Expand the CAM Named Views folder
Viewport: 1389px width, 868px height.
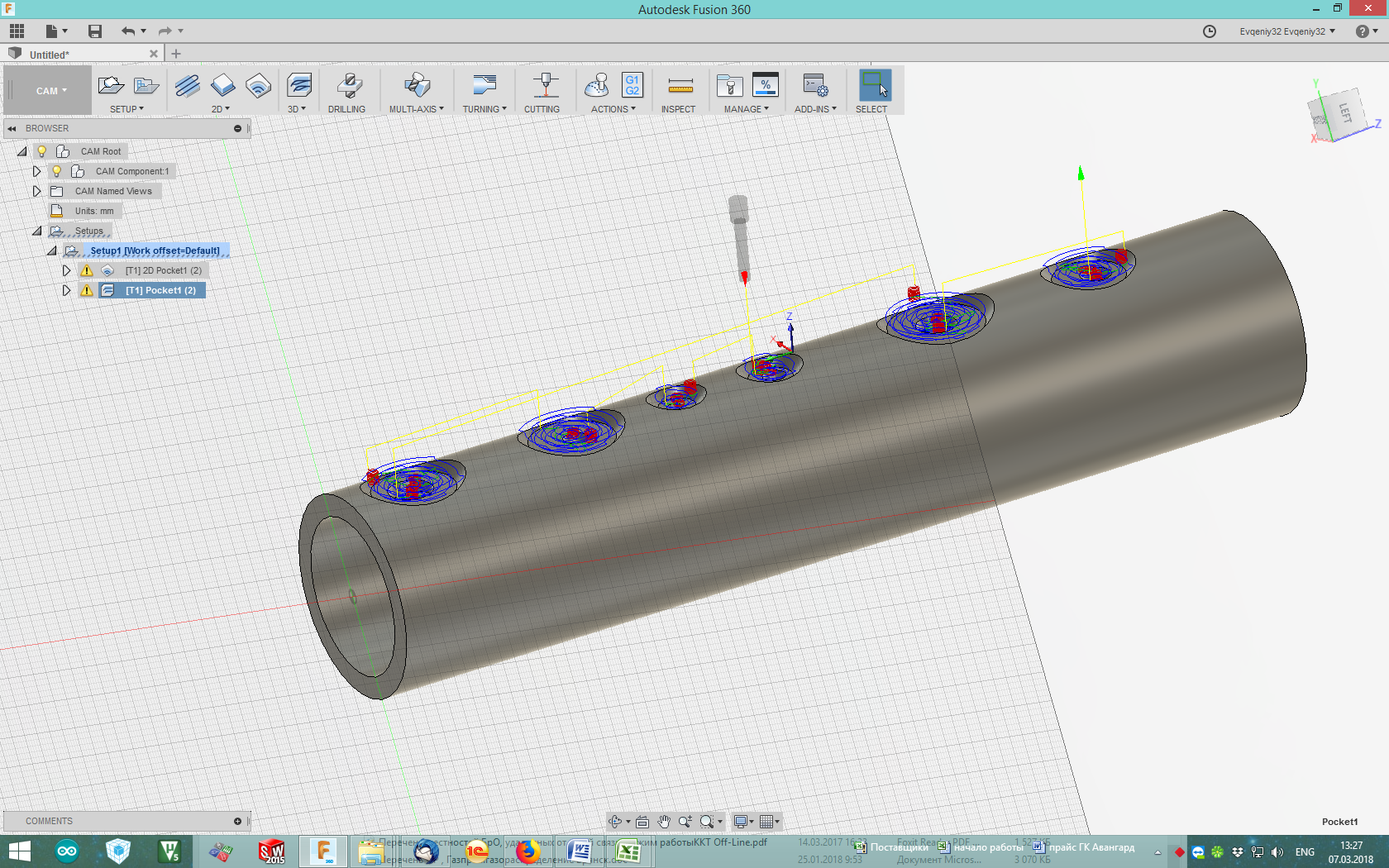[x=36, y=191]
